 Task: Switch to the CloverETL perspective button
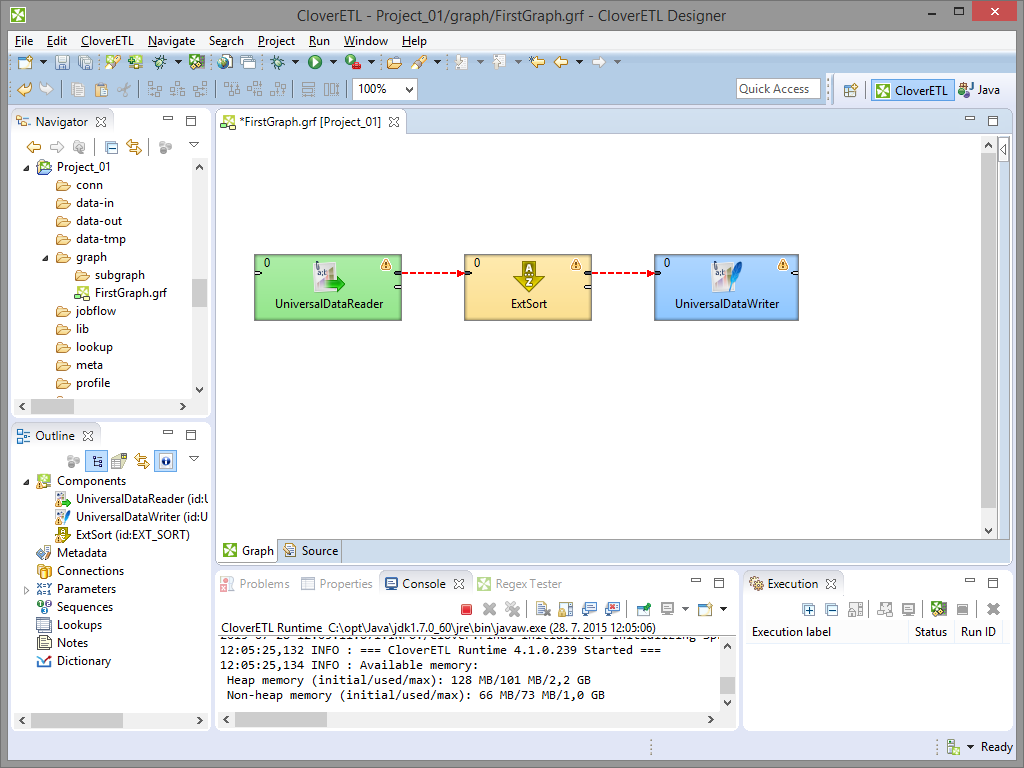click(911, 90)
